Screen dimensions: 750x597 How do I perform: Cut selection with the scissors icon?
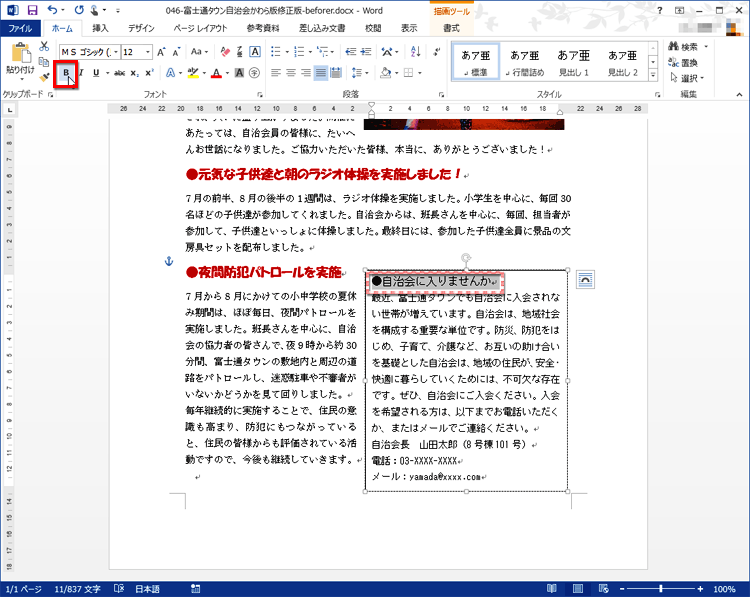click(44, 46)
